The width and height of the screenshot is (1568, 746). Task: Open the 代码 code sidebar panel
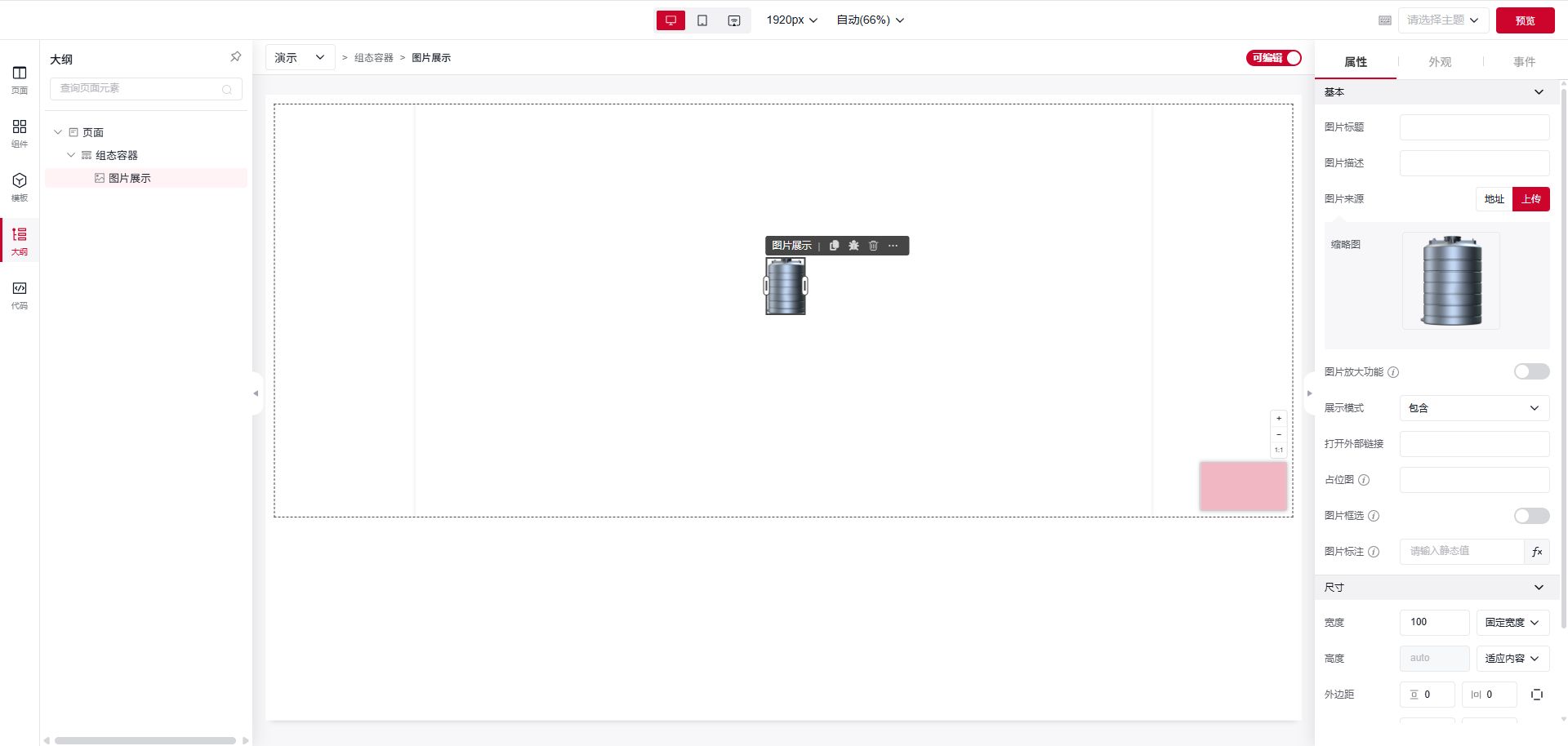click(20, 295)
